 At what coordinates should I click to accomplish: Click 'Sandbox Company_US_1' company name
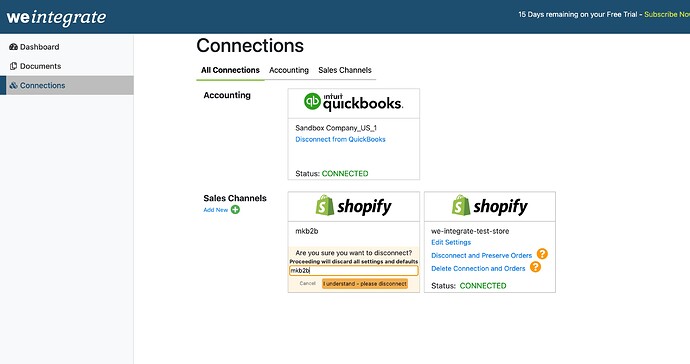click(336, 128)
